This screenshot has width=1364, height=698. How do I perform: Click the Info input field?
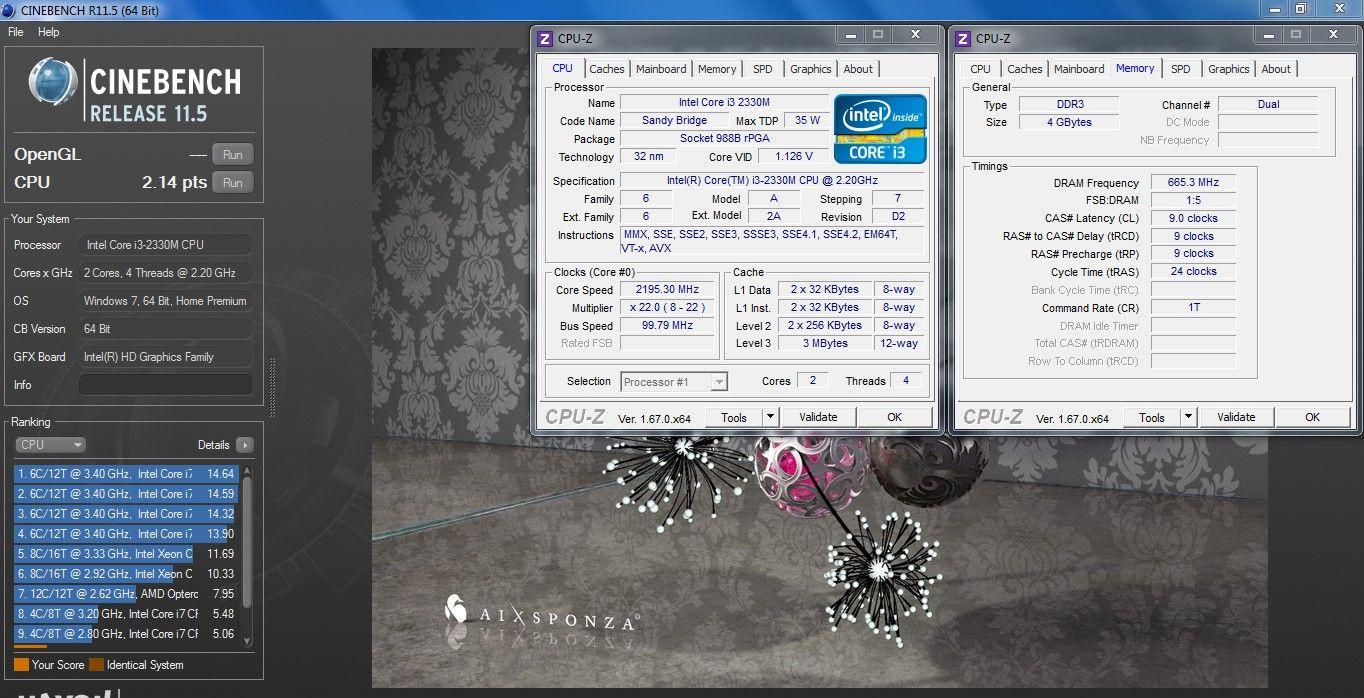[166, 385]
